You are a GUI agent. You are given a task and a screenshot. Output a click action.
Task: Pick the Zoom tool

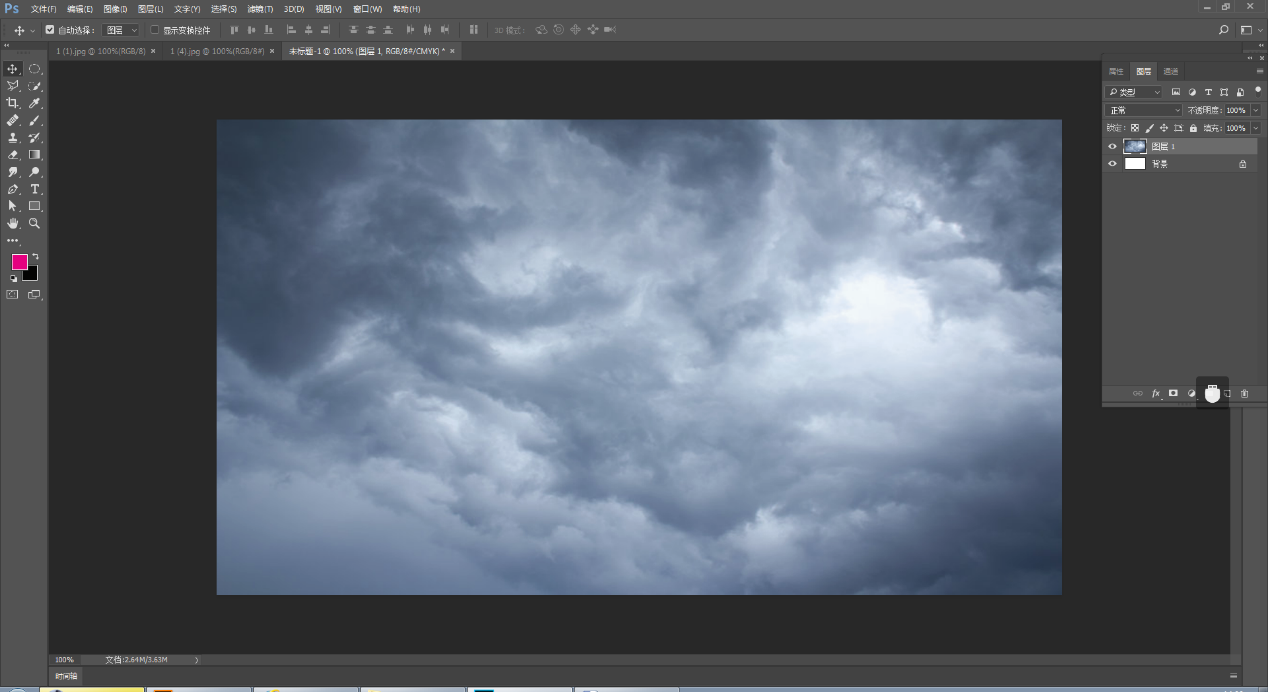pyautogui.click(x=34, y=223)
